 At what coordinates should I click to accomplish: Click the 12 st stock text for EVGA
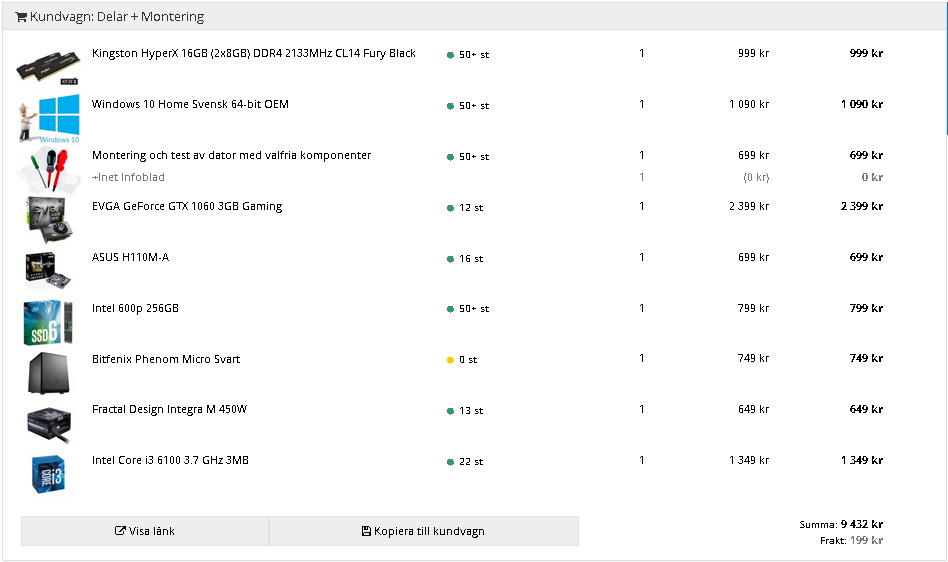point(471,208)
